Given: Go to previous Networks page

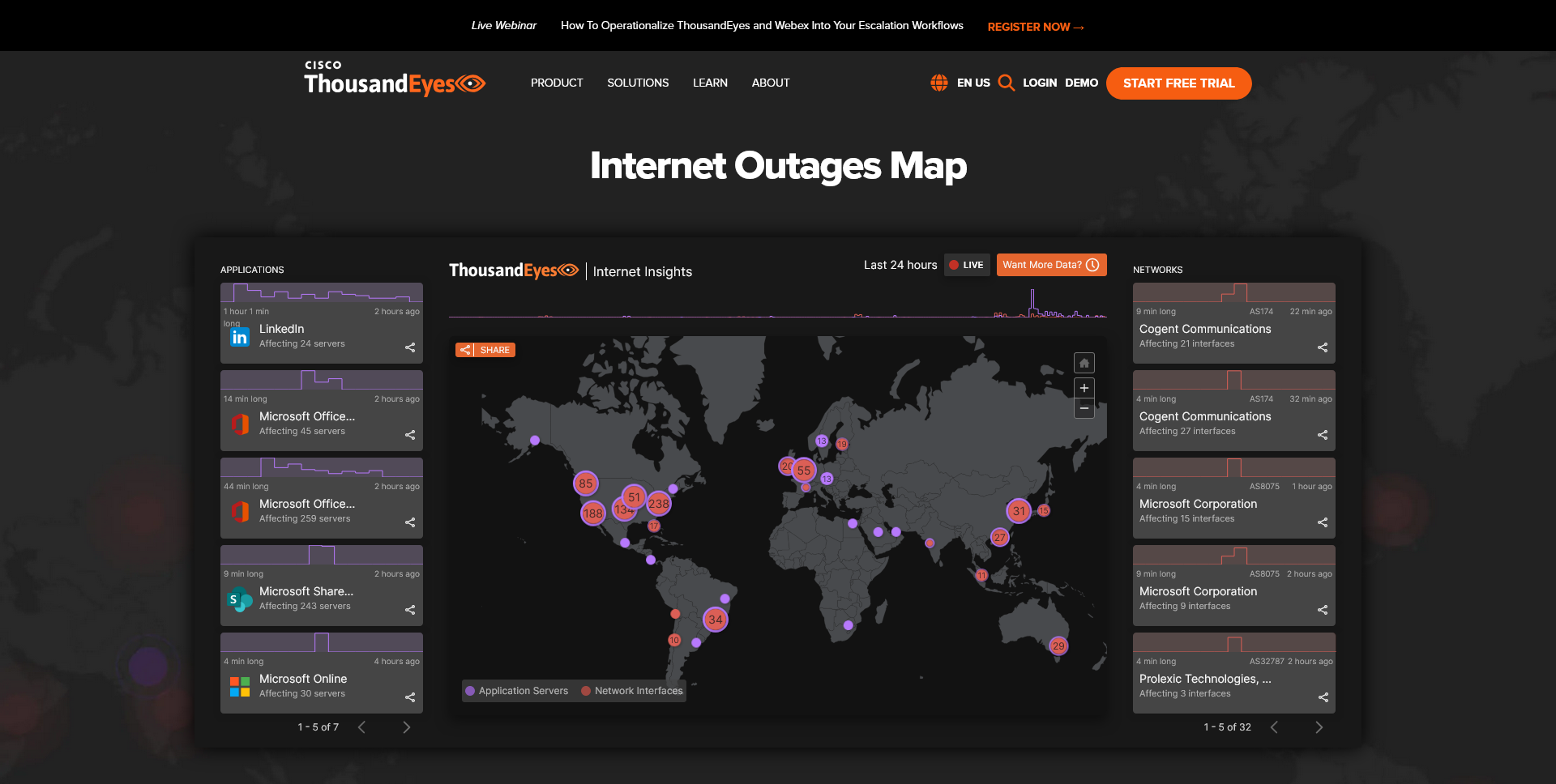Looking at the screenshot, I should pyautogui.click(x=1274, y=727).
